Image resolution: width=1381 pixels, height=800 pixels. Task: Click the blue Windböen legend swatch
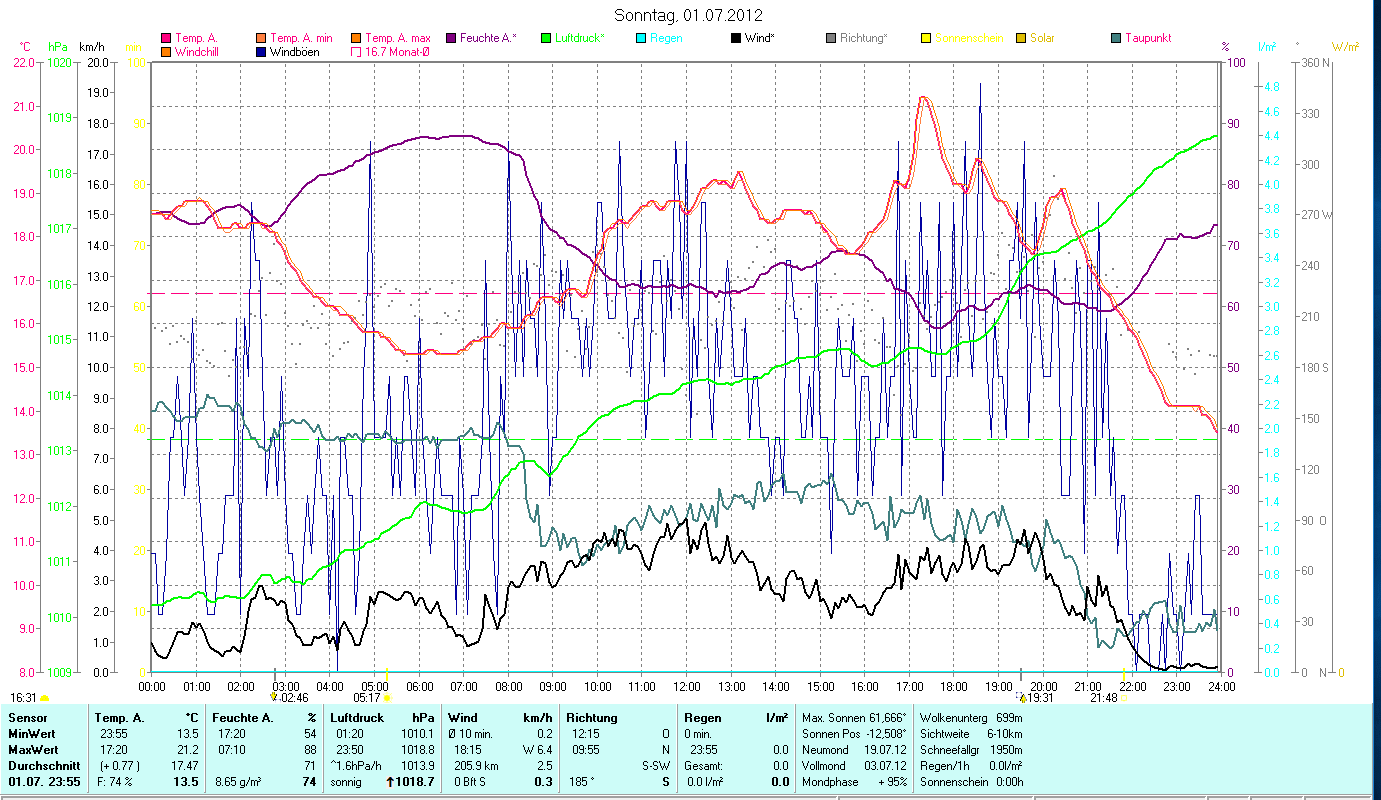tap(262, 52)
